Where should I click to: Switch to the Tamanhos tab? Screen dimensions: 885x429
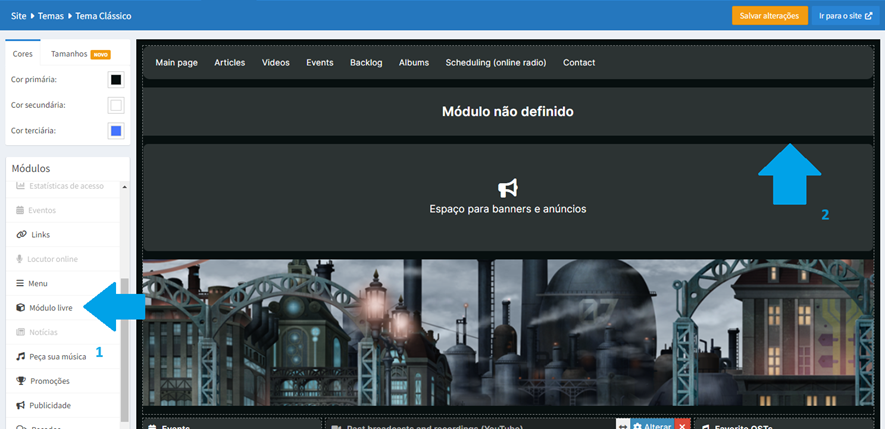[x=80, y=54]
